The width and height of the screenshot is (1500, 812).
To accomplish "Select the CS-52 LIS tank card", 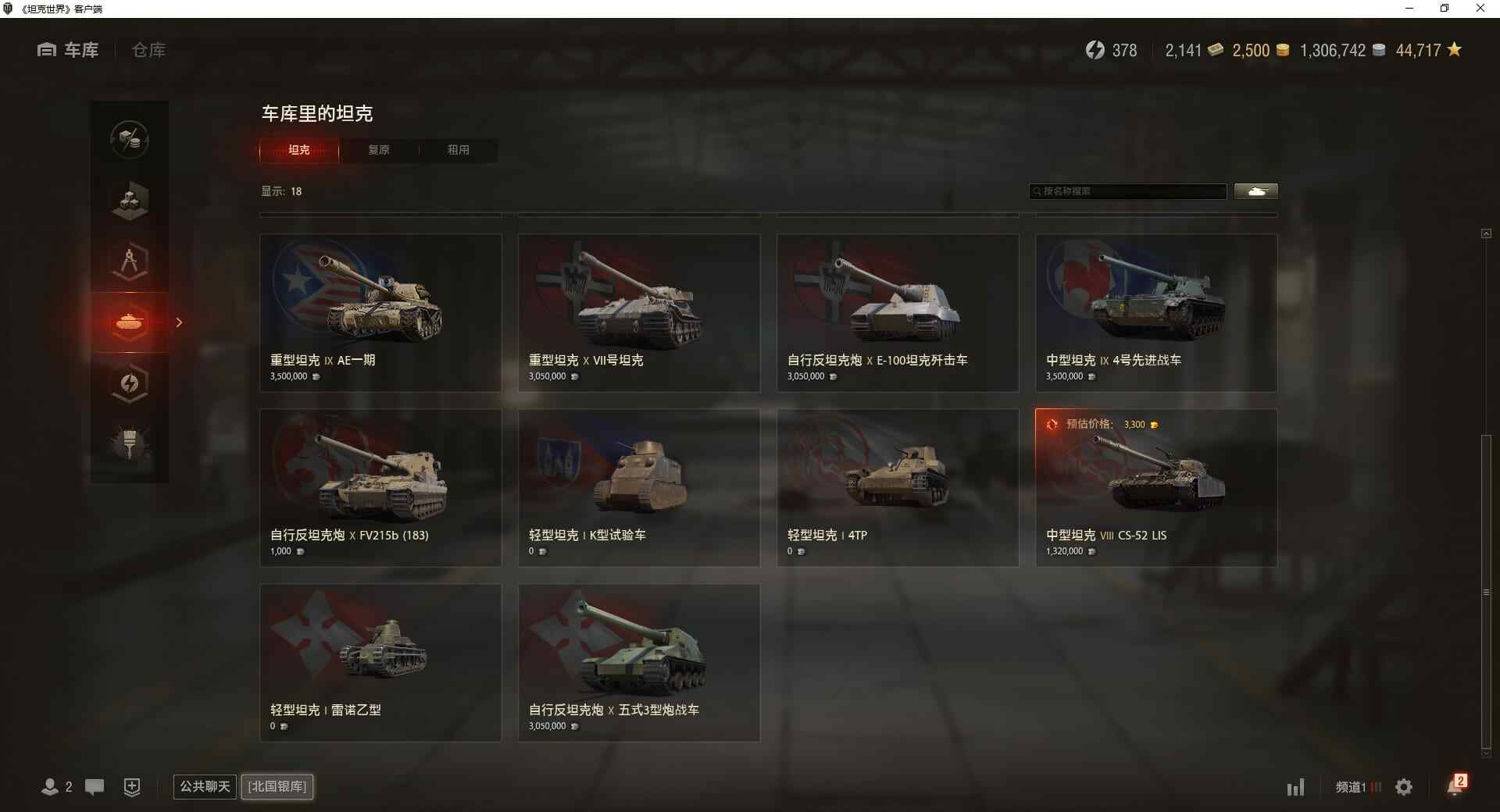I will pyautogui.click(x=1156, y=488).
